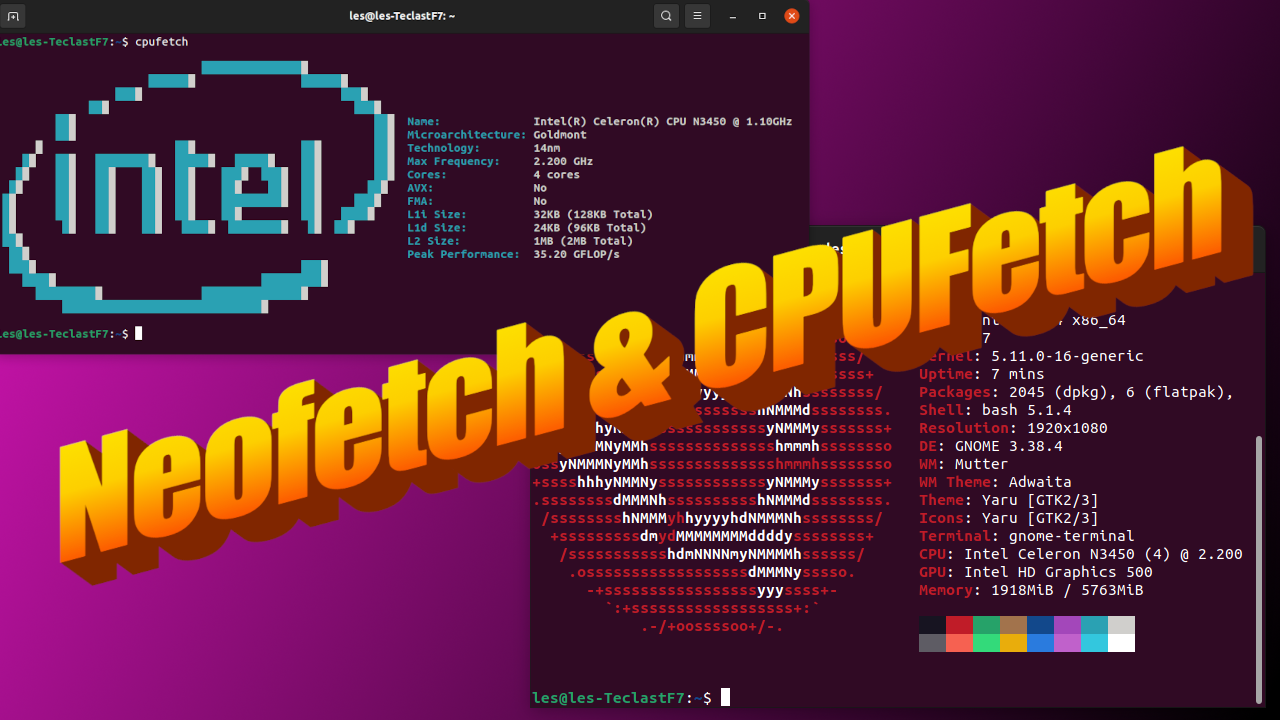Open the terminal hamburger menu
1280x720 pixels.
(x=697, y=16)
